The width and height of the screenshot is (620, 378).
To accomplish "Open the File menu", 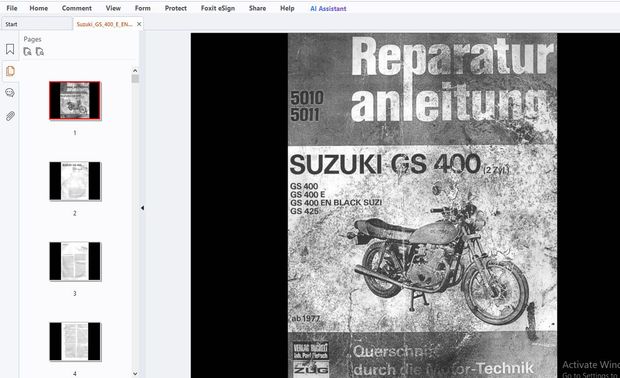I will click(12, 8).
